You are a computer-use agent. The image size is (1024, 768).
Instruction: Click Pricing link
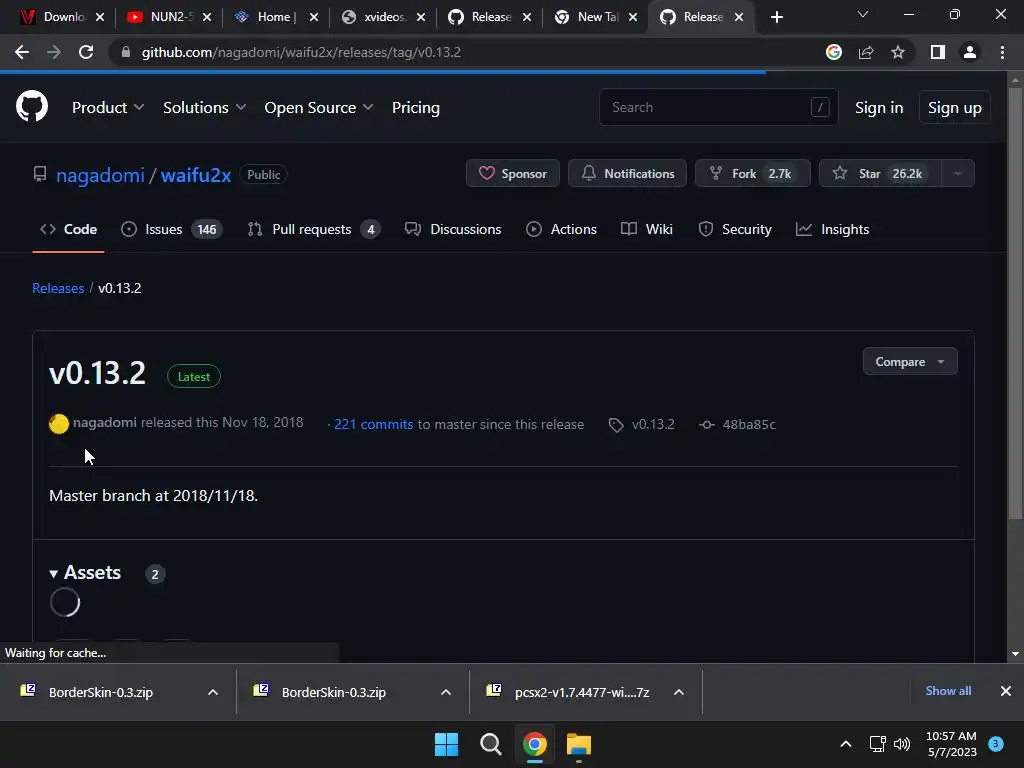point(415,108)
